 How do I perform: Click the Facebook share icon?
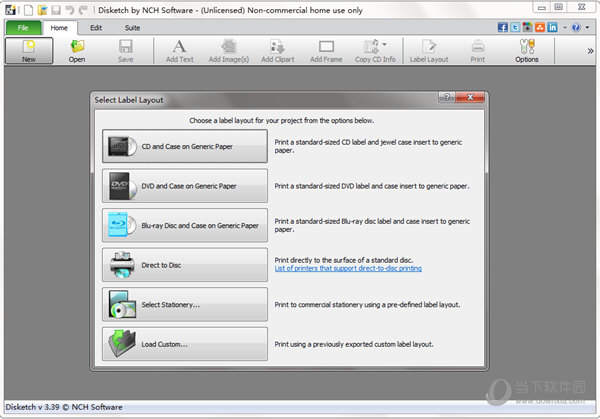tap(502, 27)
